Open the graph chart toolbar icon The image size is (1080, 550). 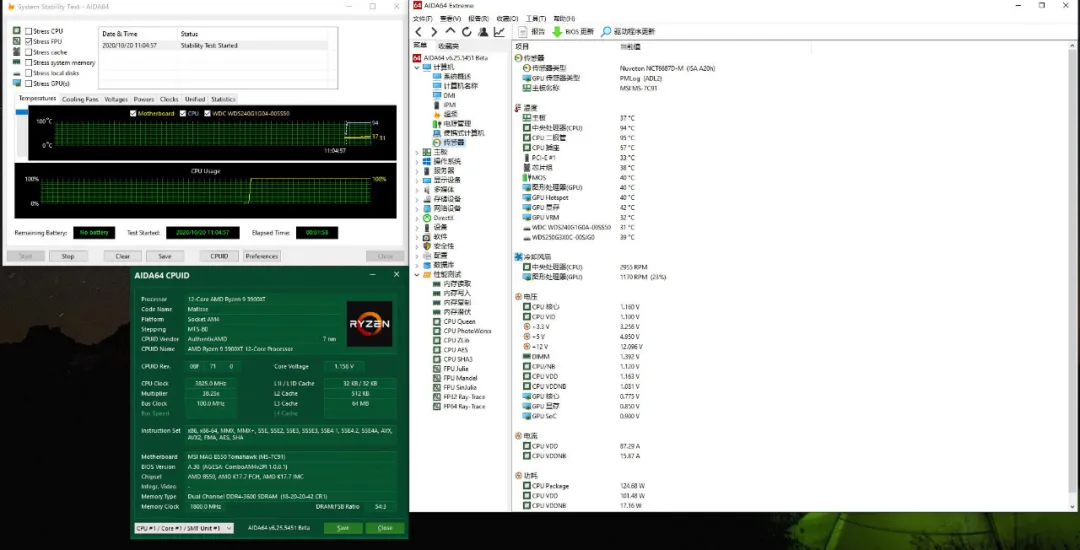point(499,32)
